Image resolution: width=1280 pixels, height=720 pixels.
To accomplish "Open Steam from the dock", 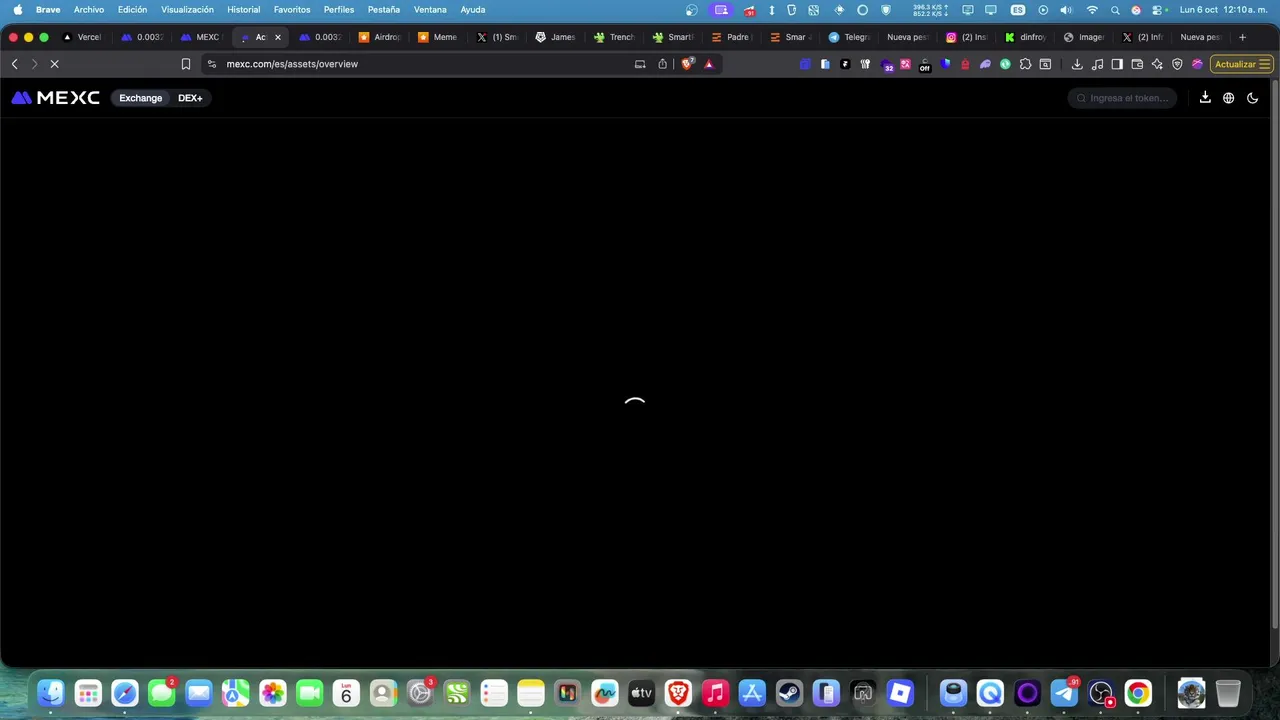I will click(789, 693).
